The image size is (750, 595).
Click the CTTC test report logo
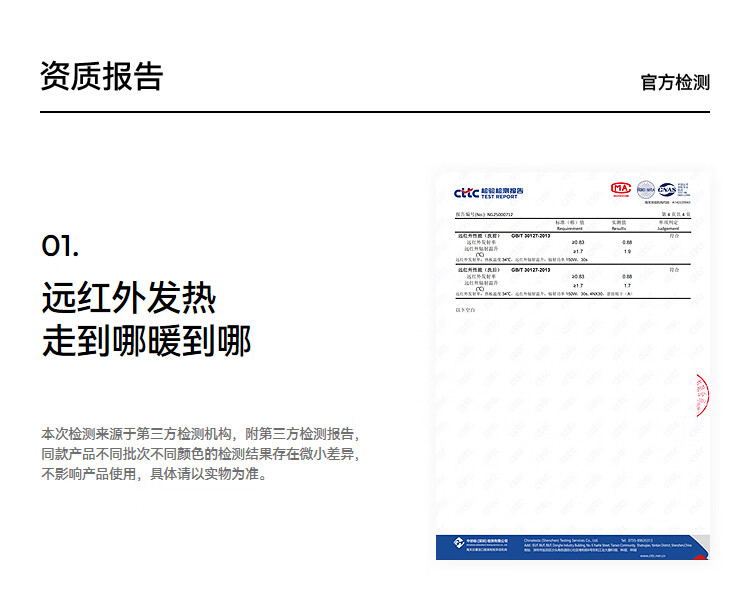point(488,193)
